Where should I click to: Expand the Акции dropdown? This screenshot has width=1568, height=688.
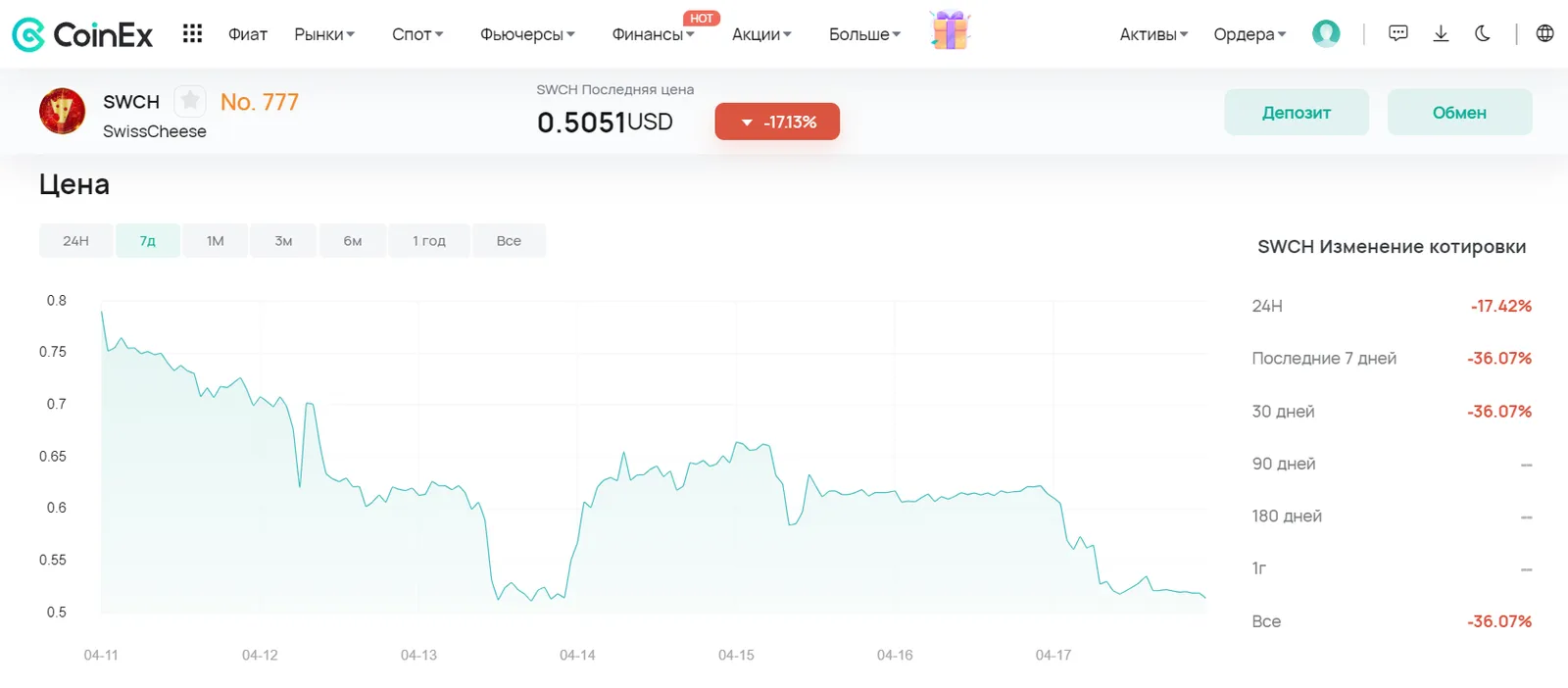click(761, 34)
